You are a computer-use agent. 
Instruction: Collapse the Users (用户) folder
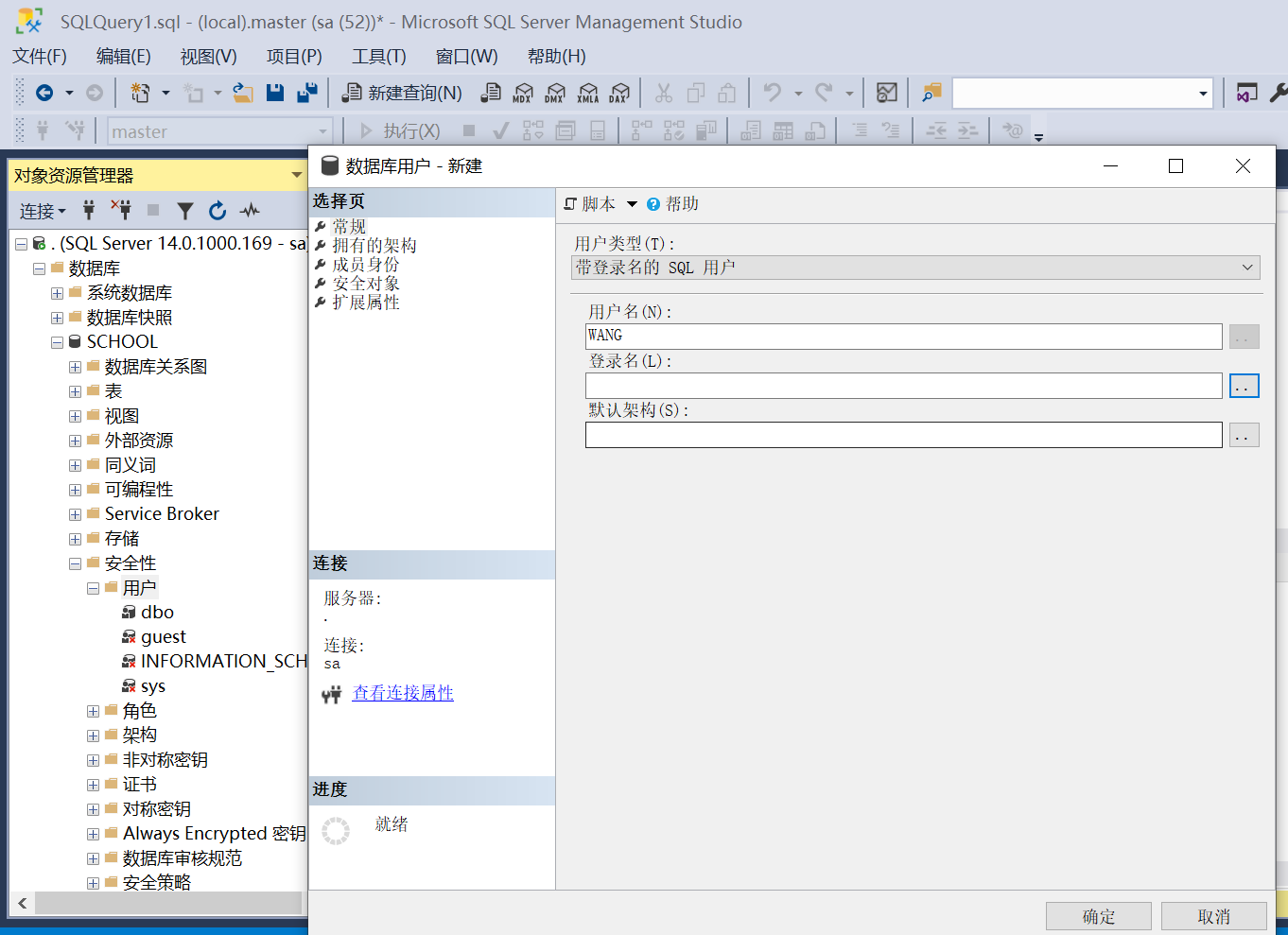(93, 588)
